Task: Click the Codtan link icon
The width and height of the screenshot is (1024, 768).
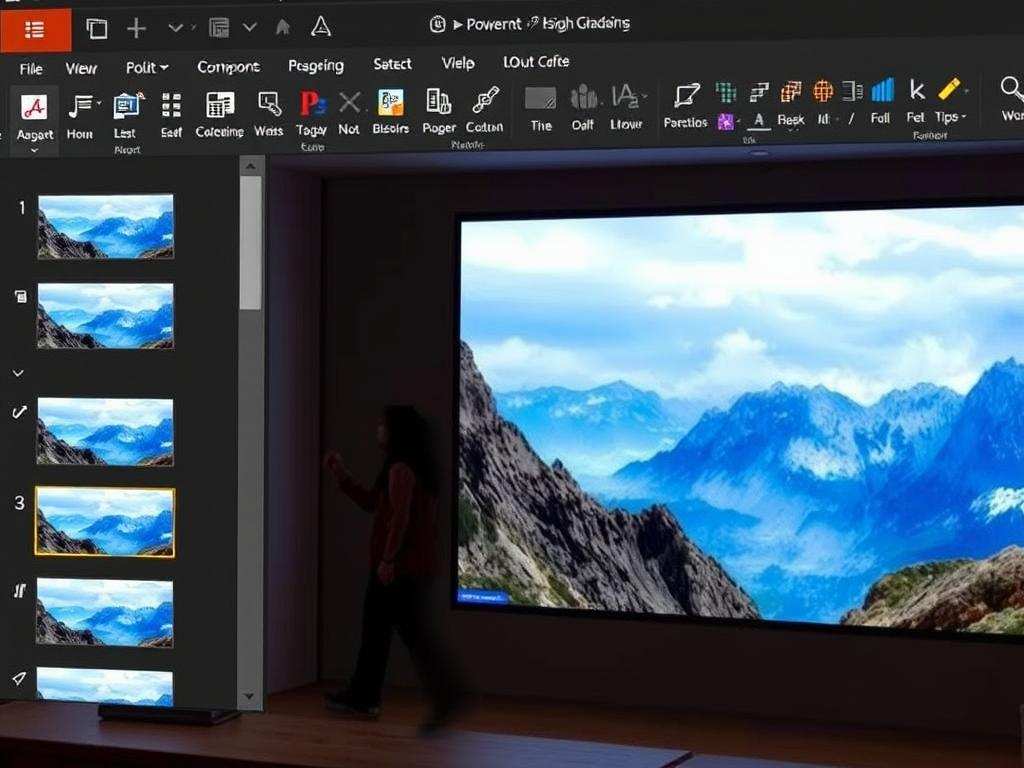Action: tap(485, 100)
